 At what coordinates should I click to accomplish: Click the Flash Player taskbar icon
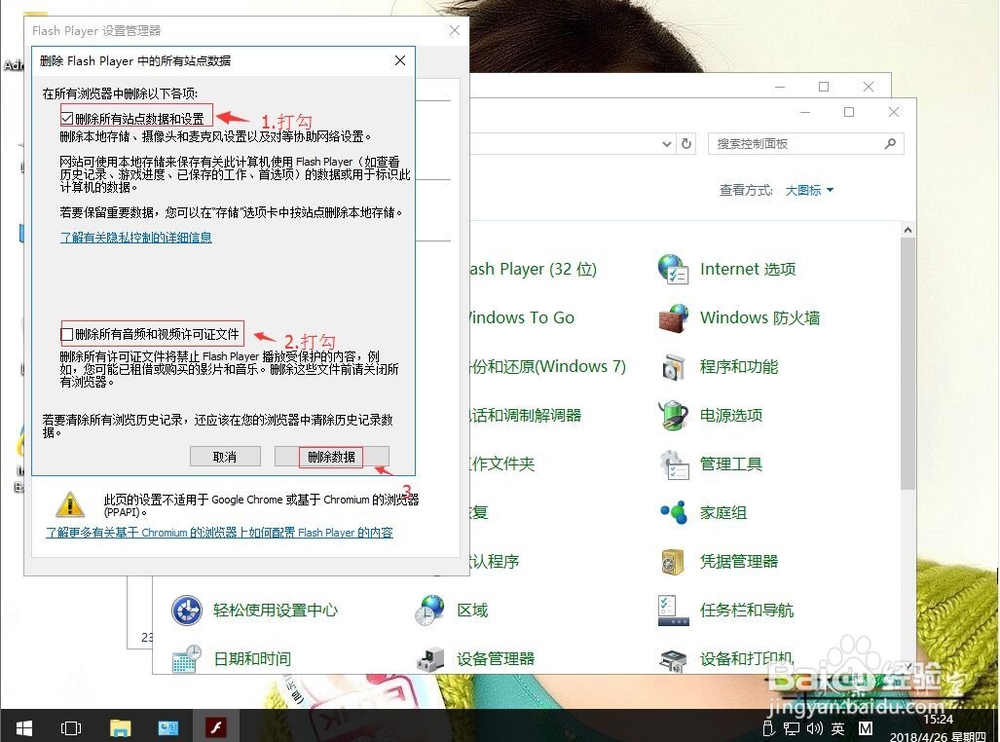[216, 728]
